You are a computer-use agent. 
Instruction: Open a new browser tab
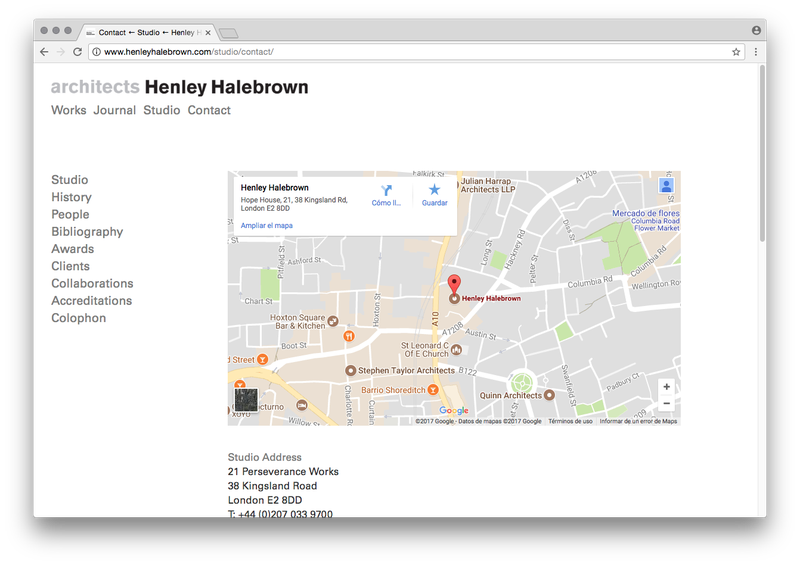[228, 33]
